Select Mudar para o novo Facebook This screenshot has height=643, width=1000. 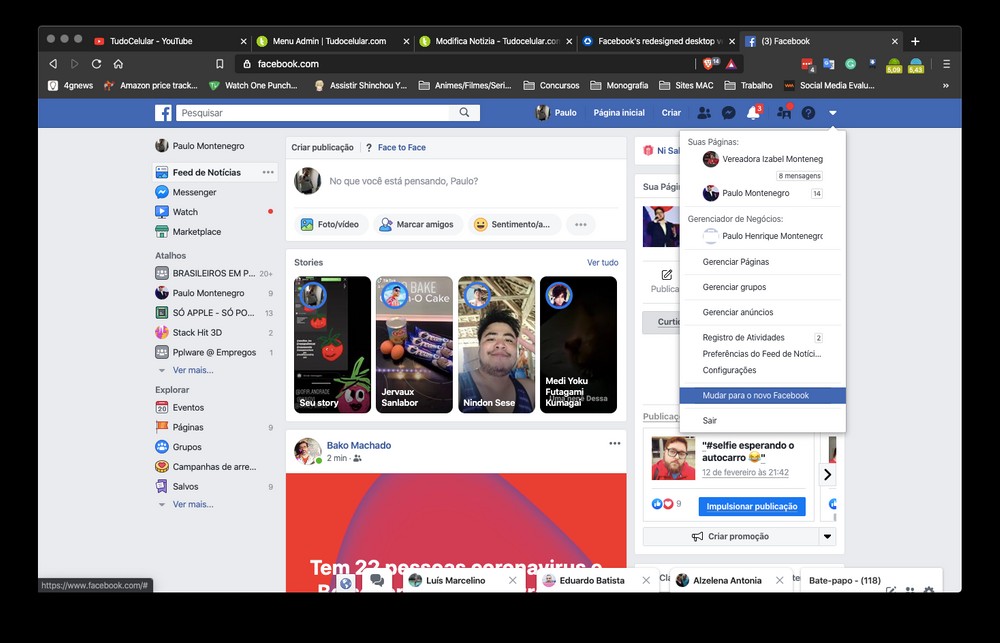(763, 395)
